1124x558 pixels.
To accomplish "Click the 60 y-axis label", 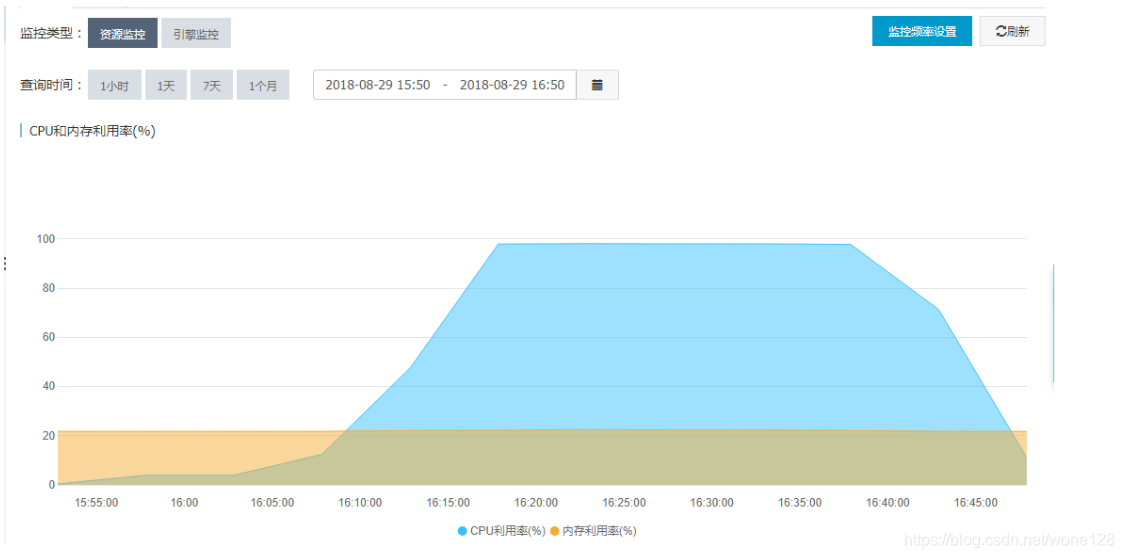I will (x=49, y=337).
